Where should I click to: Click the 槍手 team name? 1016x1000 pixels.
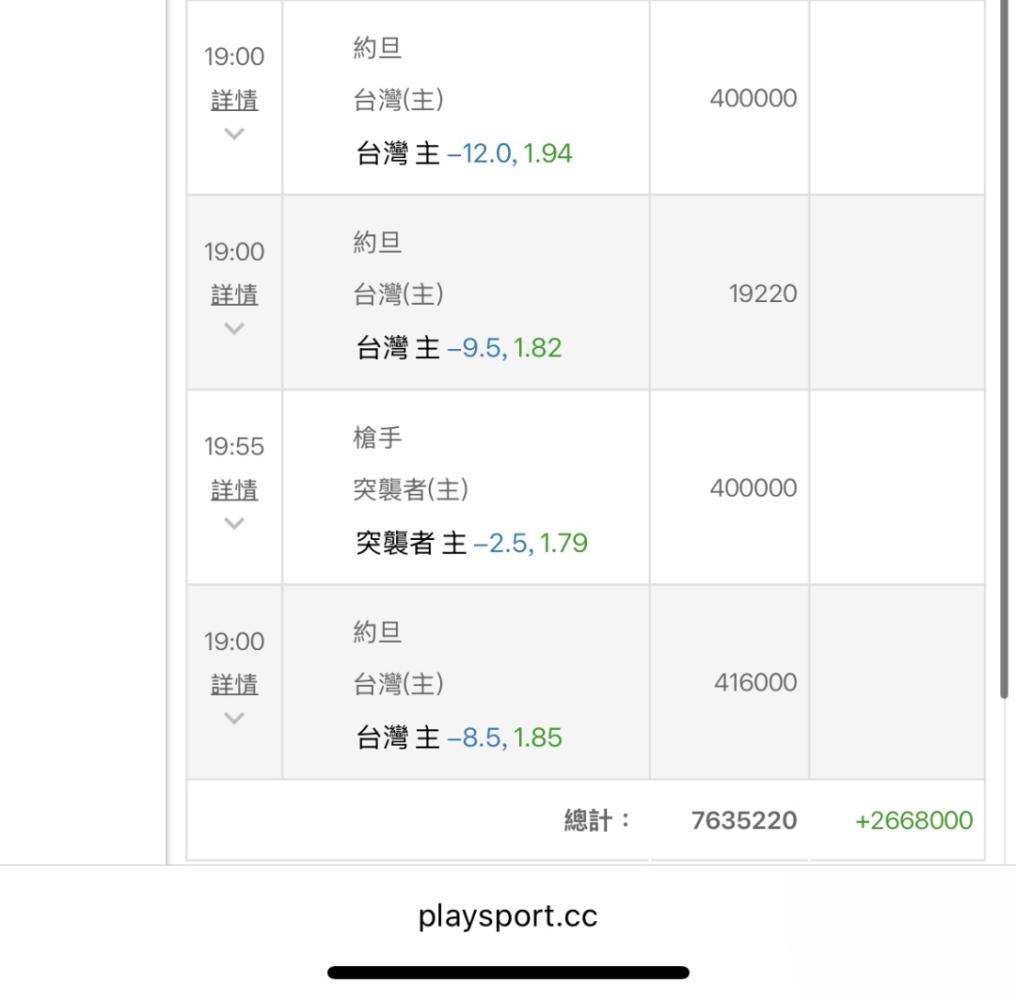[377, 438]
